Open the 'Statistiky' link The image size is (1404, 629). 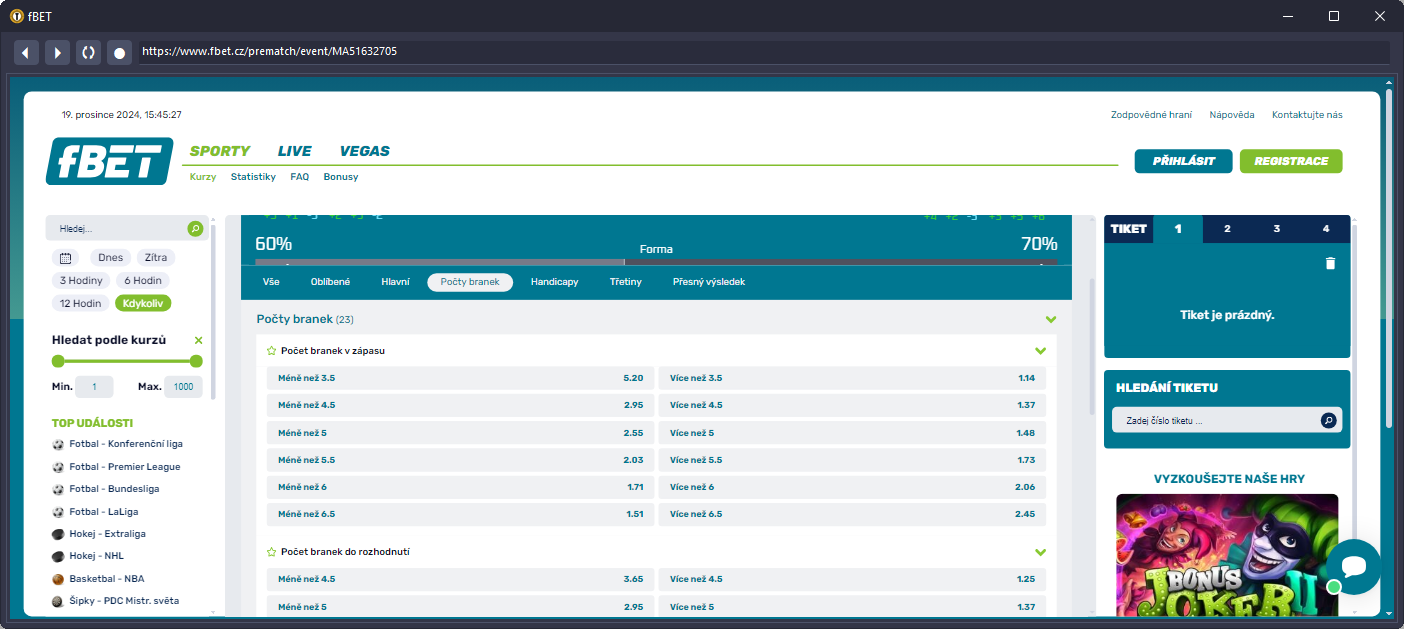tap(253, 177)
